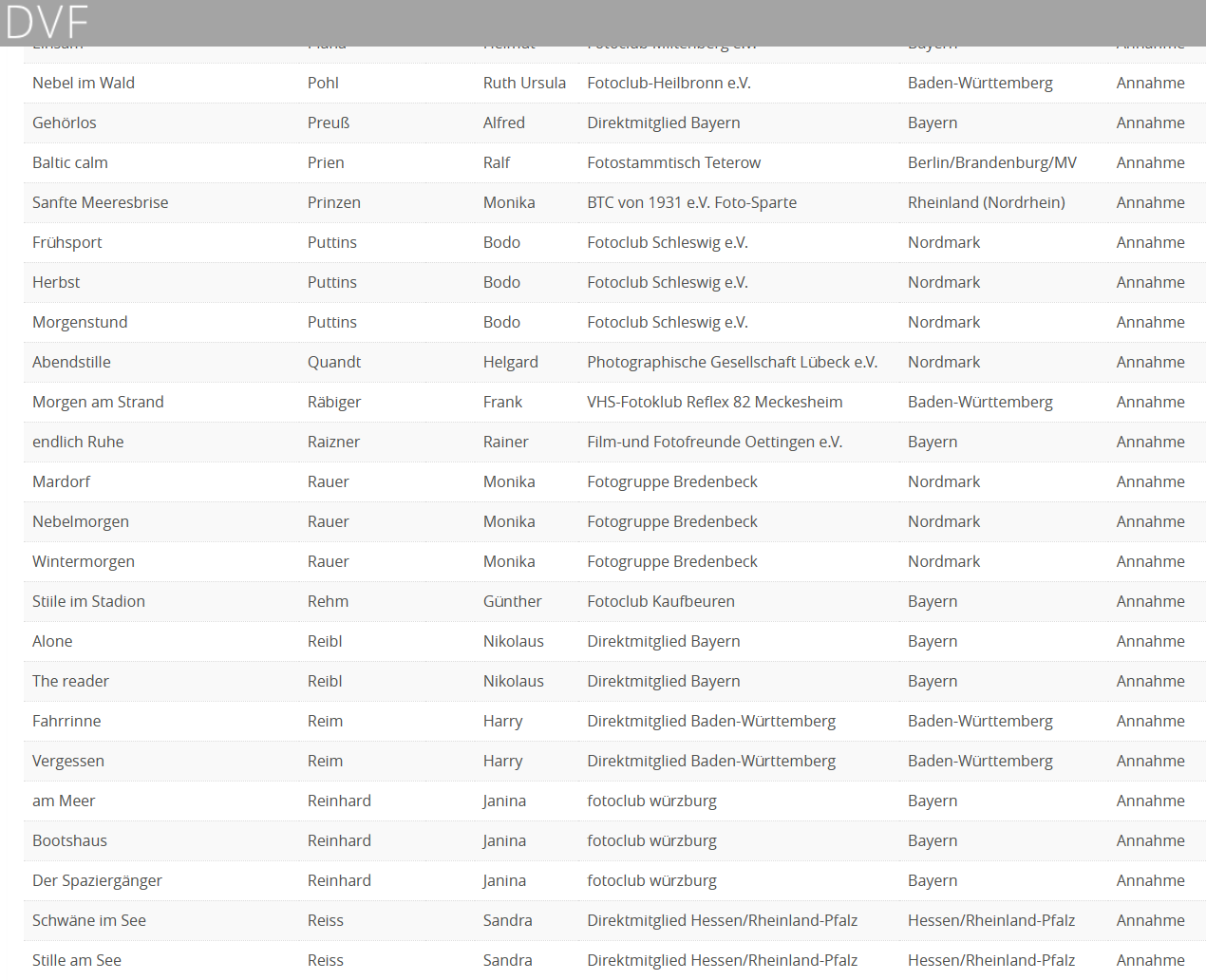This screenshot has height=980, width=1206.
Task: Click 'Baden-Württemberg' in the Fahrrinne row
Action: point(980,721)
